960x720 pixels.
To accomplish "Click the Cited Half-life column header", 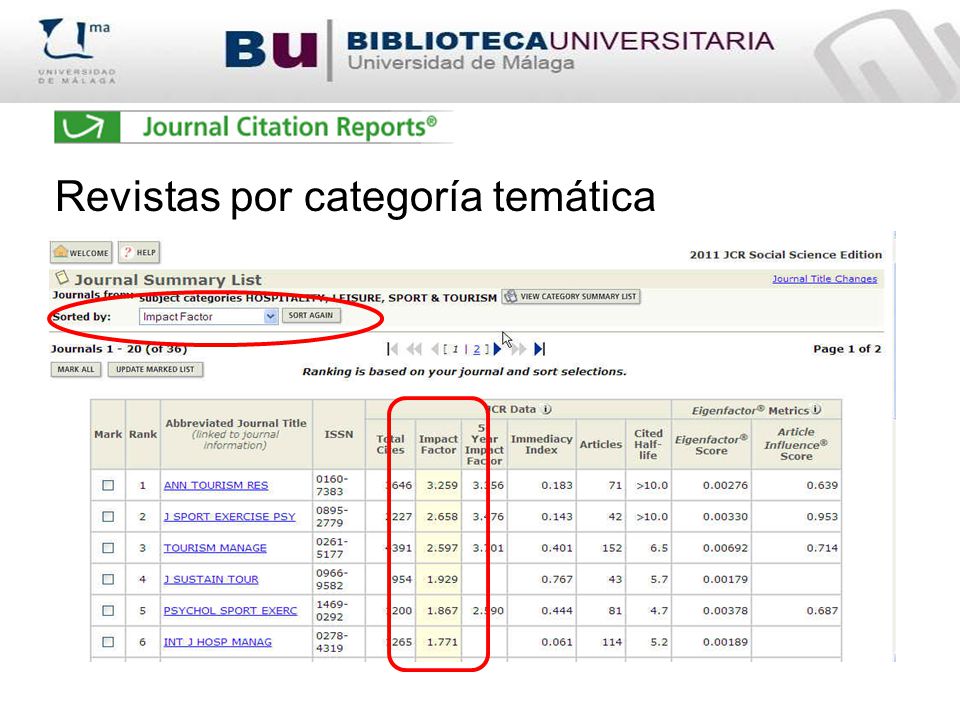I will tap(648, 444).
